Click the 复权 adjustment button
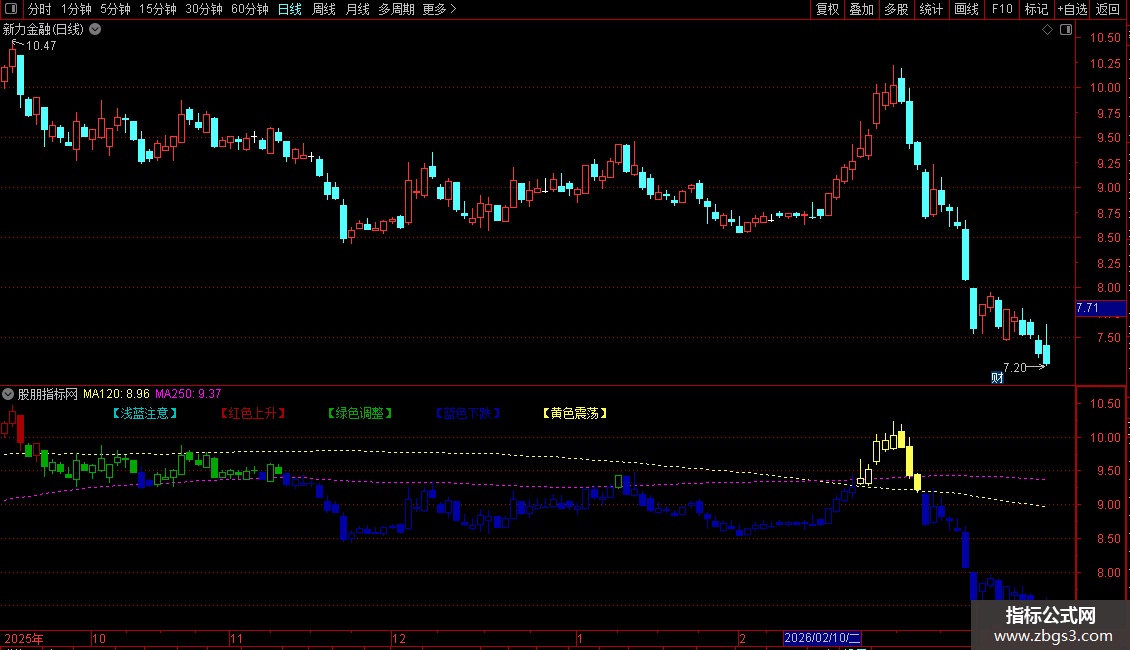This screenshot has width=1130, height=650. click(x=827, y=9)
